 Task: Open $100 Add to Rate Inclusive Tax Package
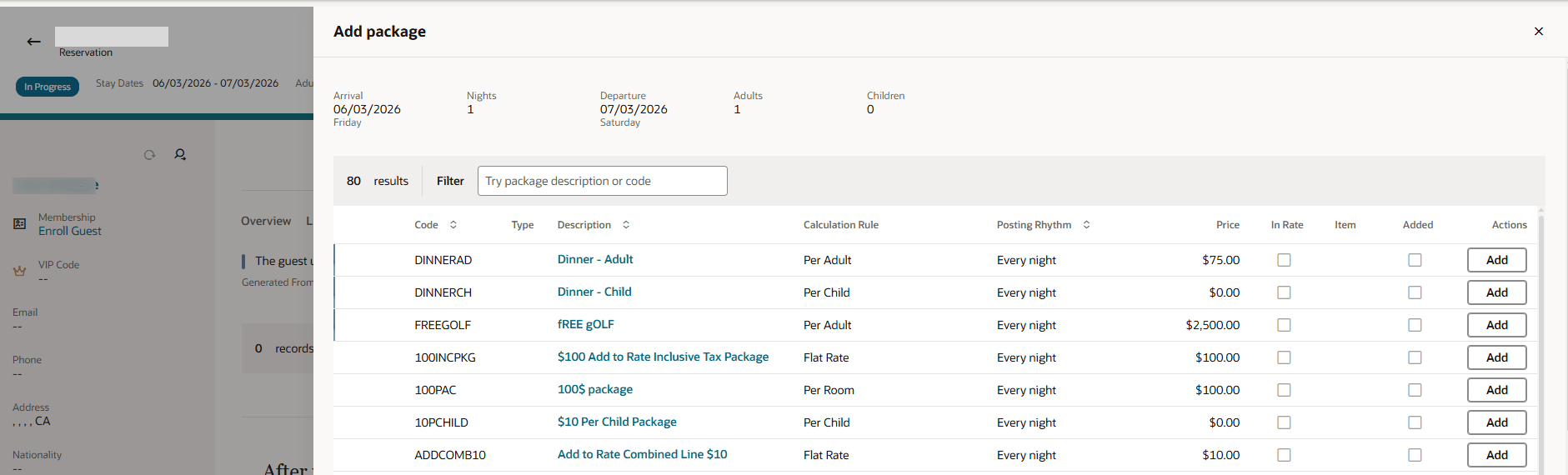click(663, 357)
